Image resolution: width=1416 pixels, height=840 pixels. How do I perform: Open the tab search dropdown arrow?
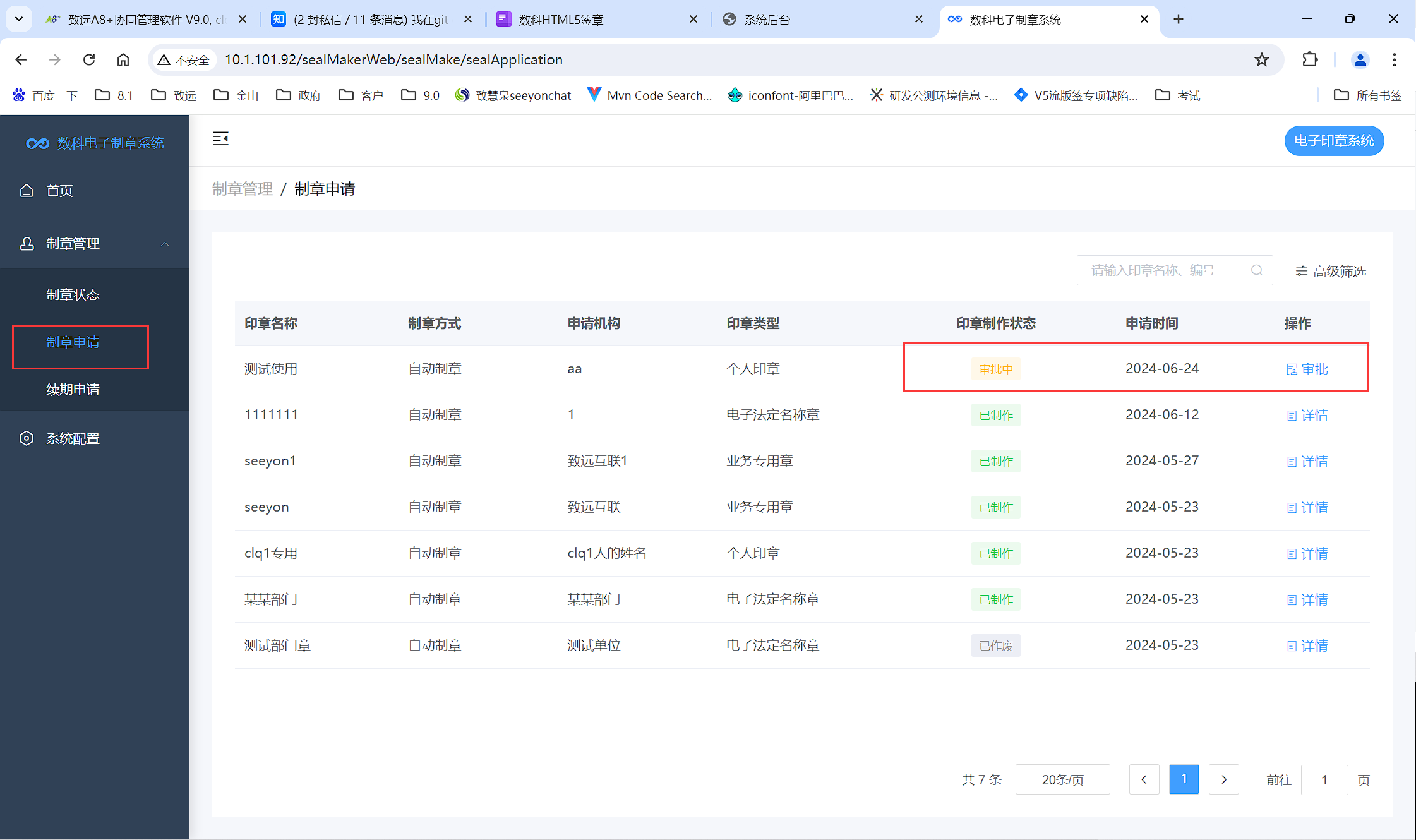click(x=19, y=19)
